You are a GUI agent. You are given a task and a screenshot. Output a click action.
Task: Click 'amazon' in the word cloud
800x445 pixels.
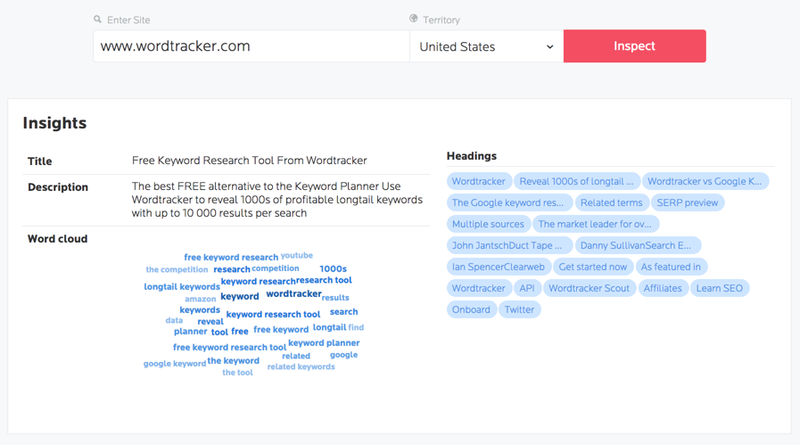201,299
